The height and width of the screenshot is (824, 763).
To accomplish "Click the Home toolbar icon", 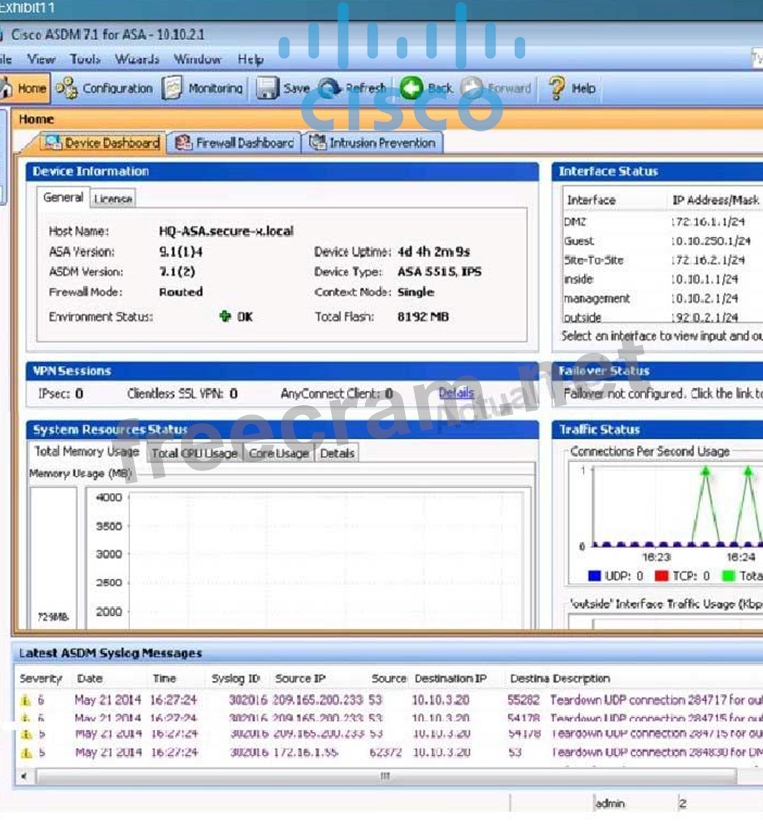I will point(8,88).
